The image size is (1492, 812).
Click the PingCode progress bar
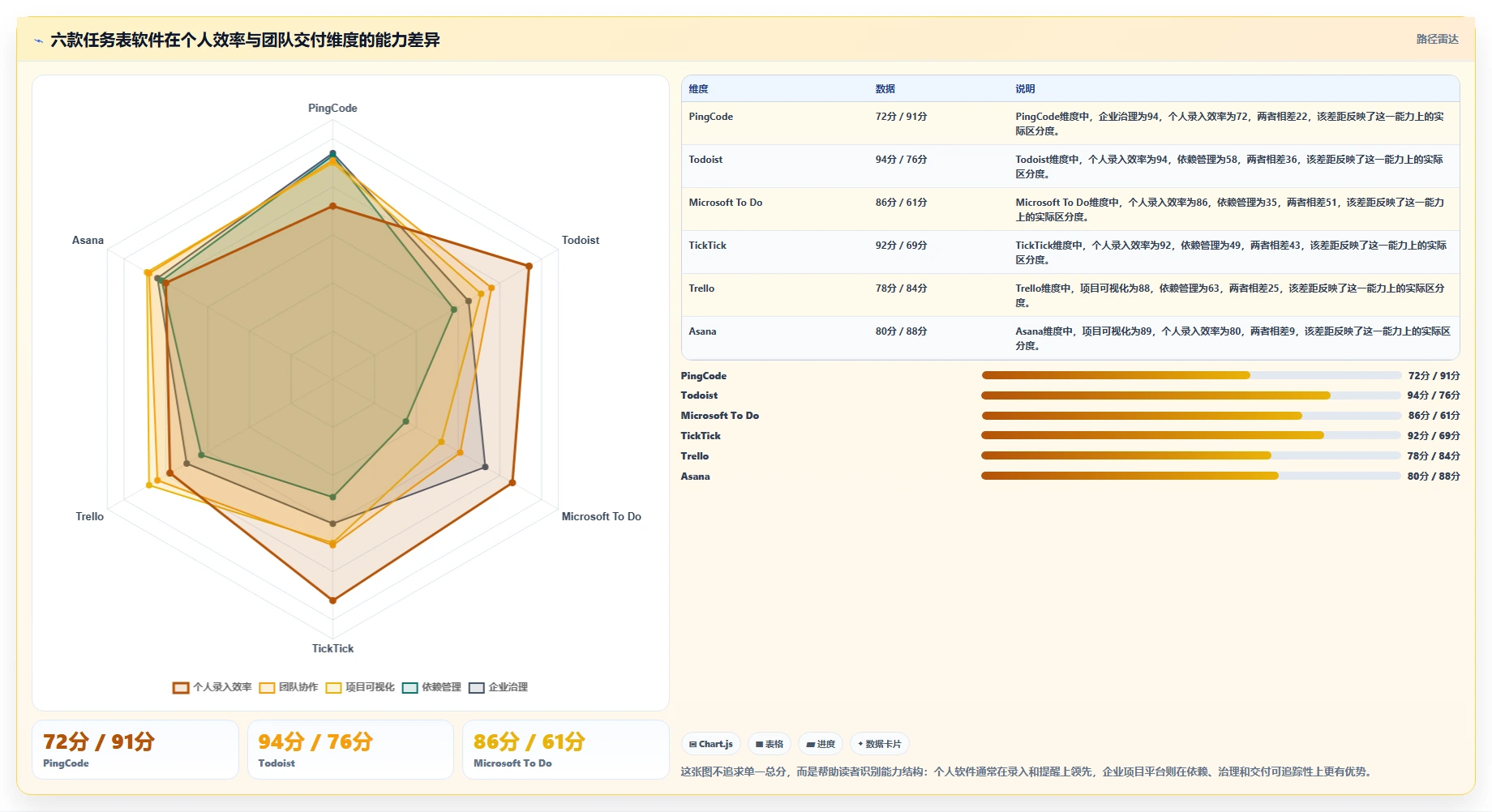[1191, 375]
